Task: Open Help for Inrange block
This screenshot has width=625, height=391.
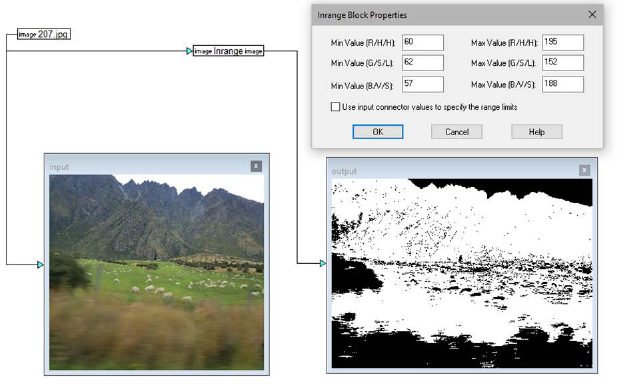Action: (x=537, y=132)
